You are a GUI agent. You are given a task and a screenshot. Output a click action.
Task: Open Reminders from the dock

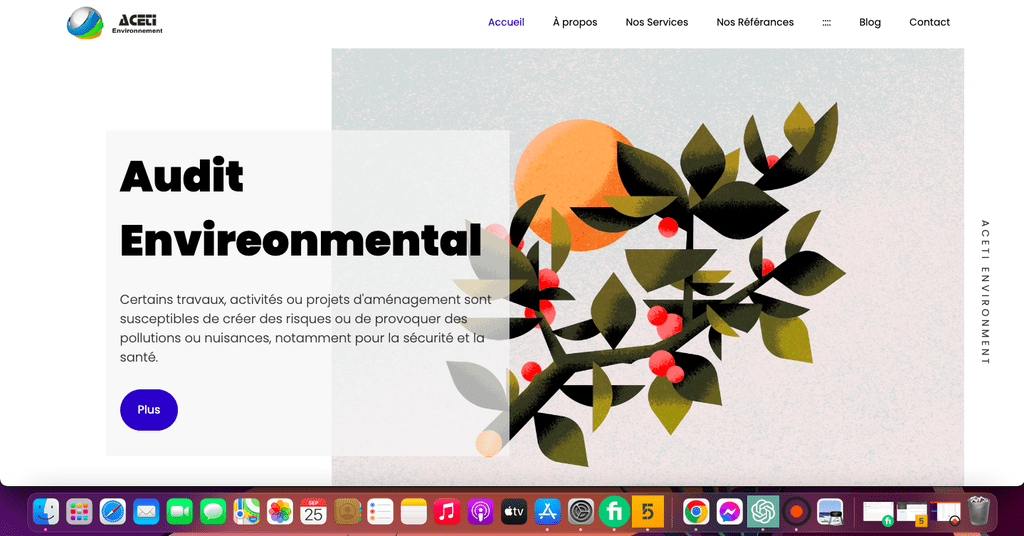pos(380,512)
